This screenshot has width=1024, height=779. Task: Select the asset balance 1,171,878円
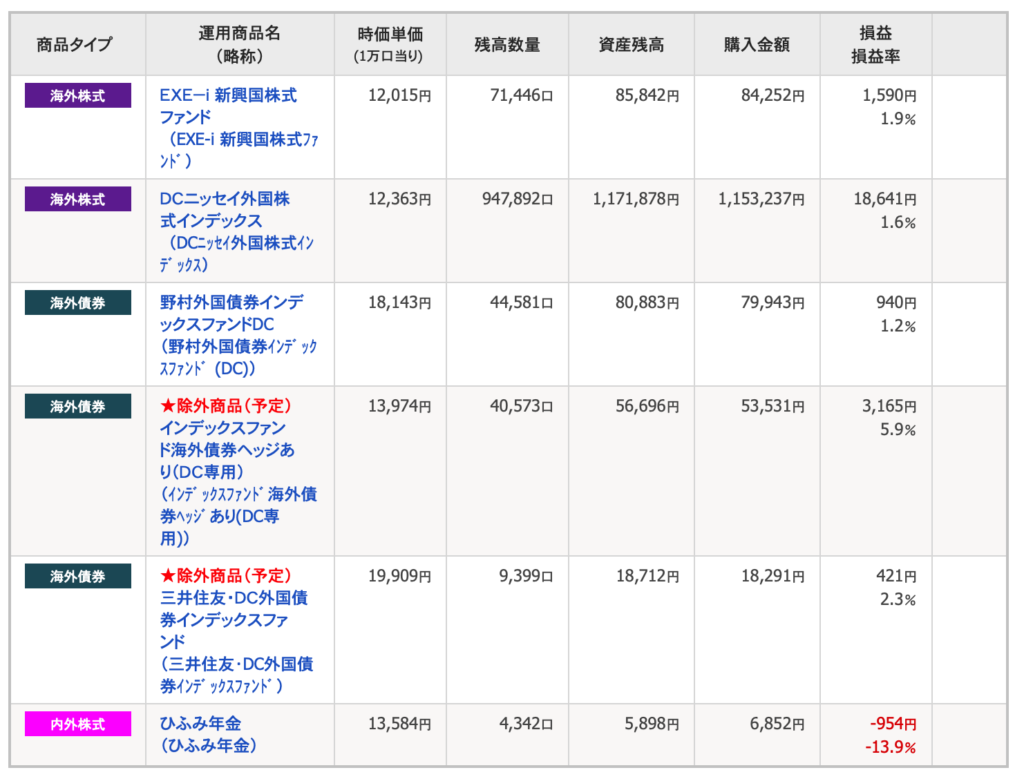(x=636, y=199)
